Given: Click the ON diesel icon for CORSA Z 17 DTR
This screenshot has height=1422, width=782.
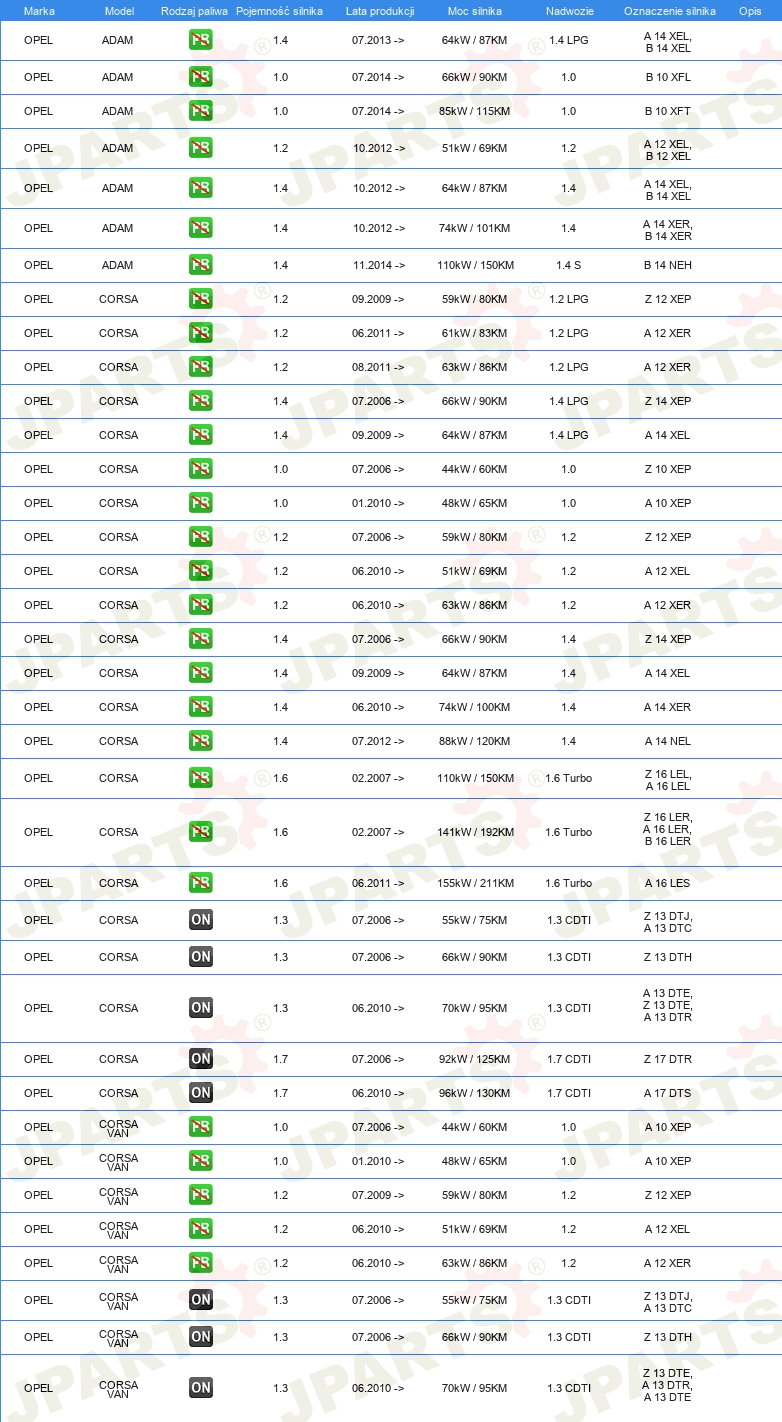Looking at the screenshot, I should pyautogui.click(x=200, y=1059).
